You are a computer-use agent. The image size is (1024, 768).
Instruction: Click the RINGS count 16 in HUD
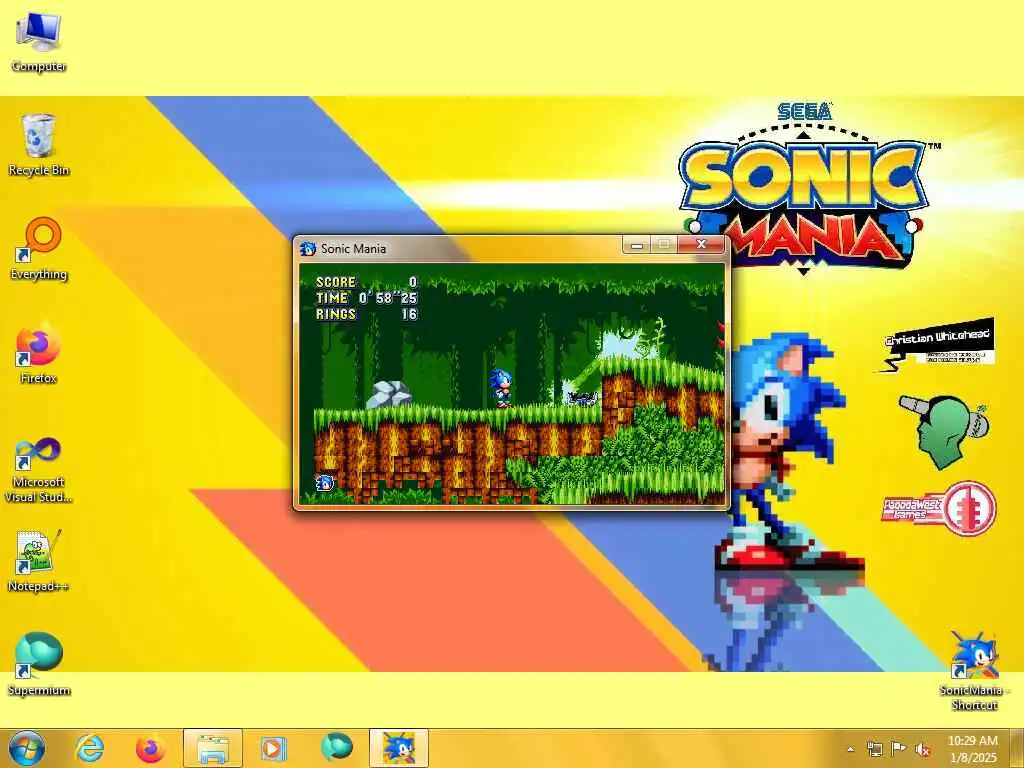tap(409, 314)
